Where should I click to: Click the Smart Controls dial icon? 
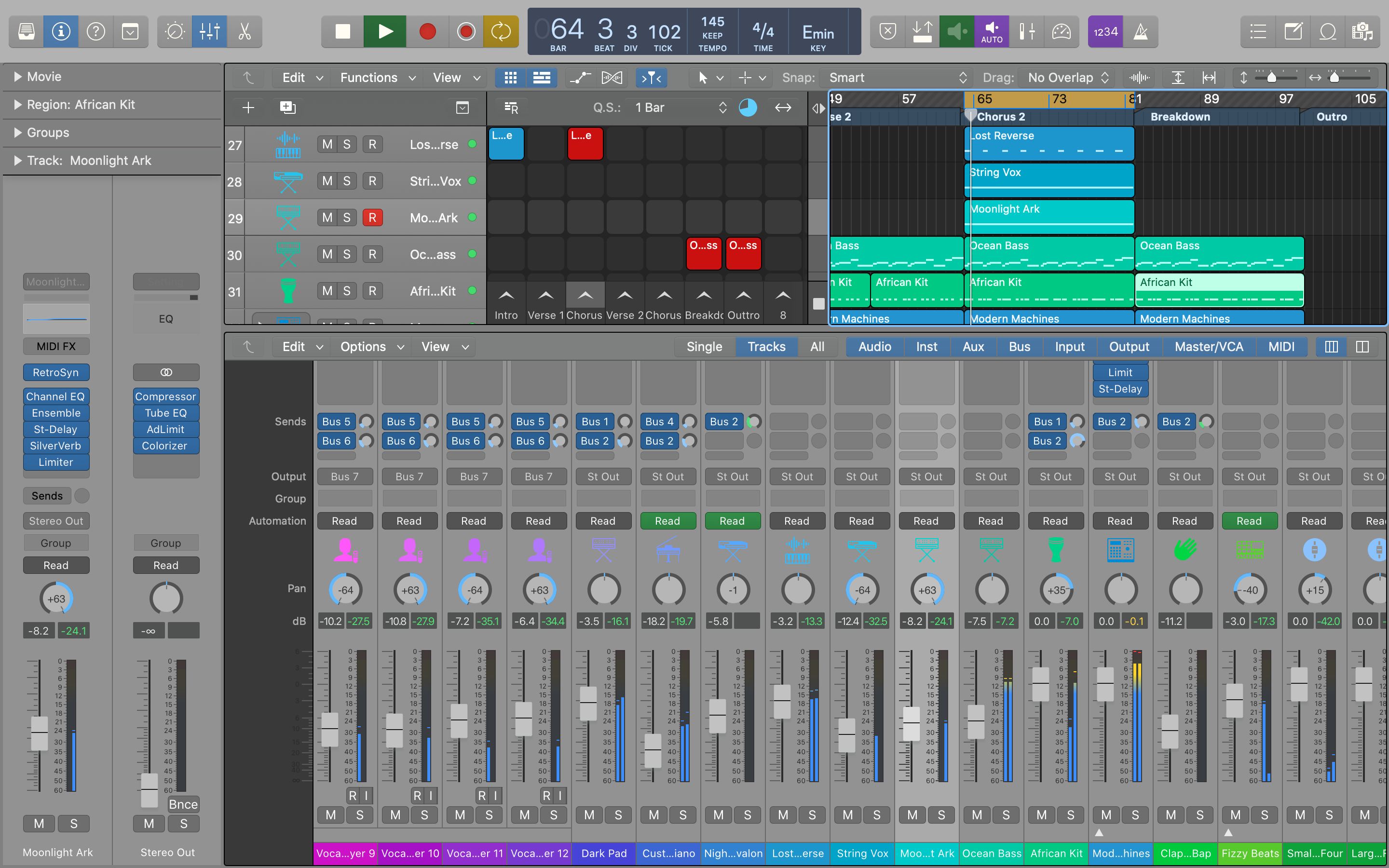point(175,31)
